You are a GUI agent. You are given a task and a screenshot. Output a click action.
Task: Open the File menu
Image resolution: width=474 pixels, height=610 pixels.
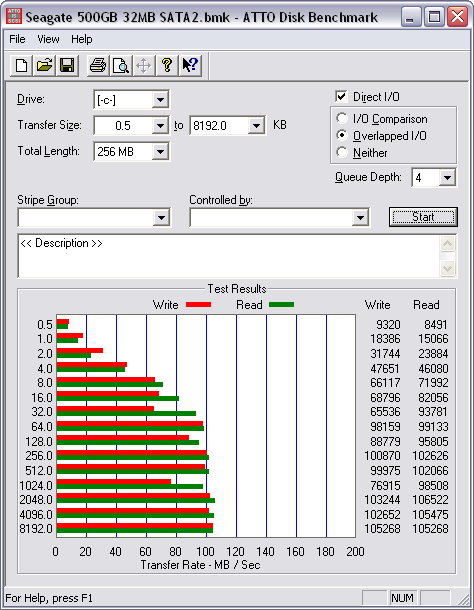[17, 39]
